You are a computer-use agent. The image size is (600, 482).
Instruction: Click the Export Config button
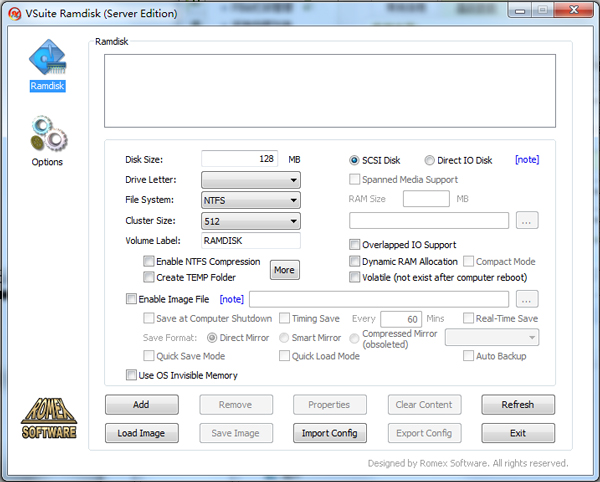(424, 433)
